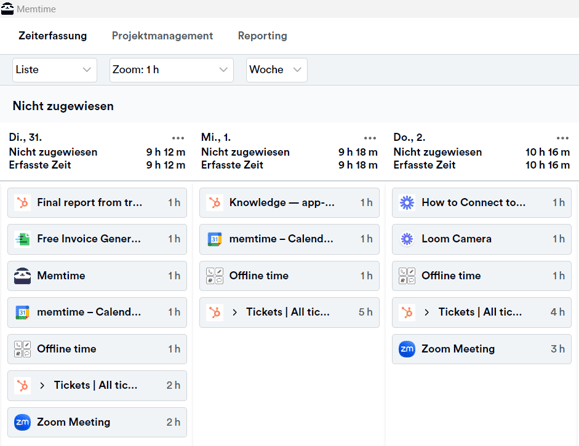The height and width of the screenshot is (446, 579).
Task: Select the 'How to Connect to...' entry
Action: coord(482,203)
